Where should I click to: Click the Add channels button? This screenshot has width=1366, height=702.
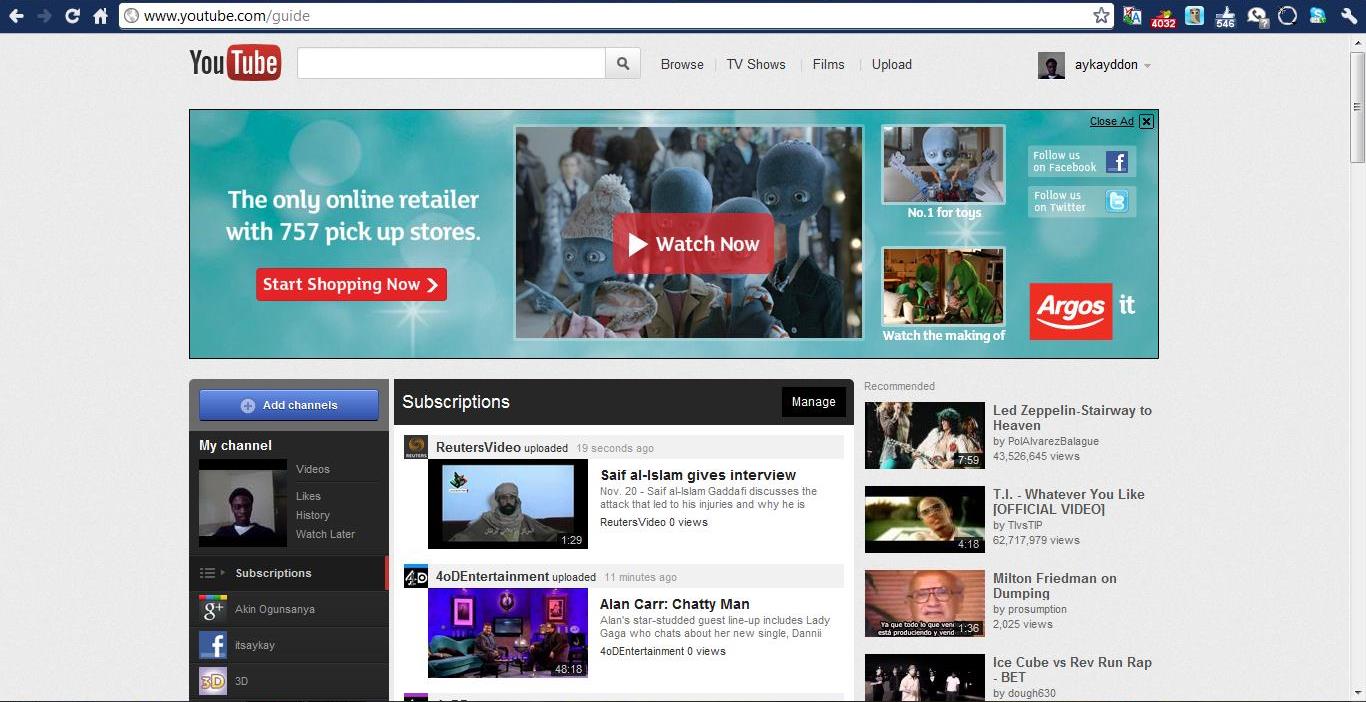click(289, 405)
